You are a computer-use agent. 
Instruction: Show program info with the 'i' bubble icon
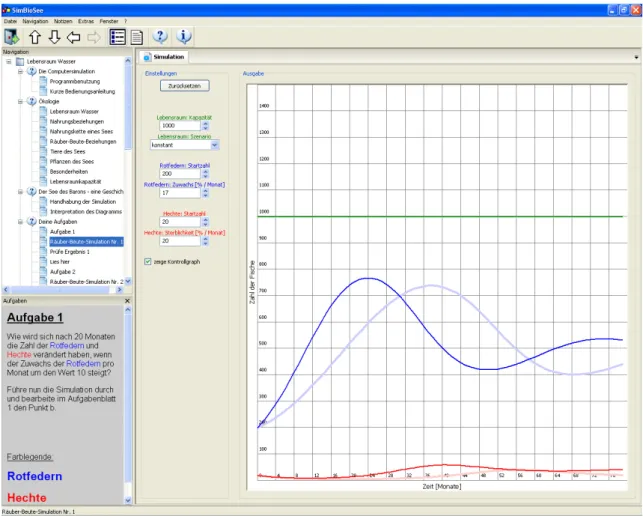pyautogui.click(x=184, y=37)
